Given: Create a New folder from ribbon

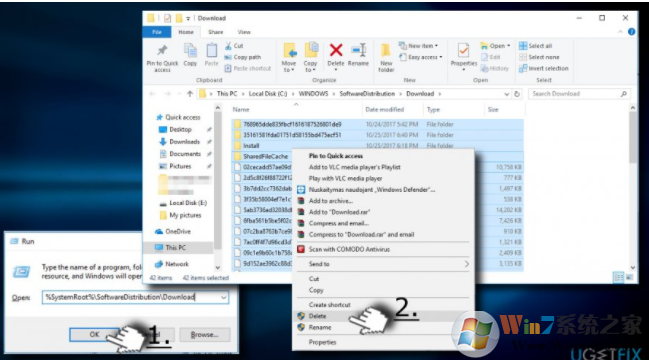Looking at the screenshot, I should point(386,58).
